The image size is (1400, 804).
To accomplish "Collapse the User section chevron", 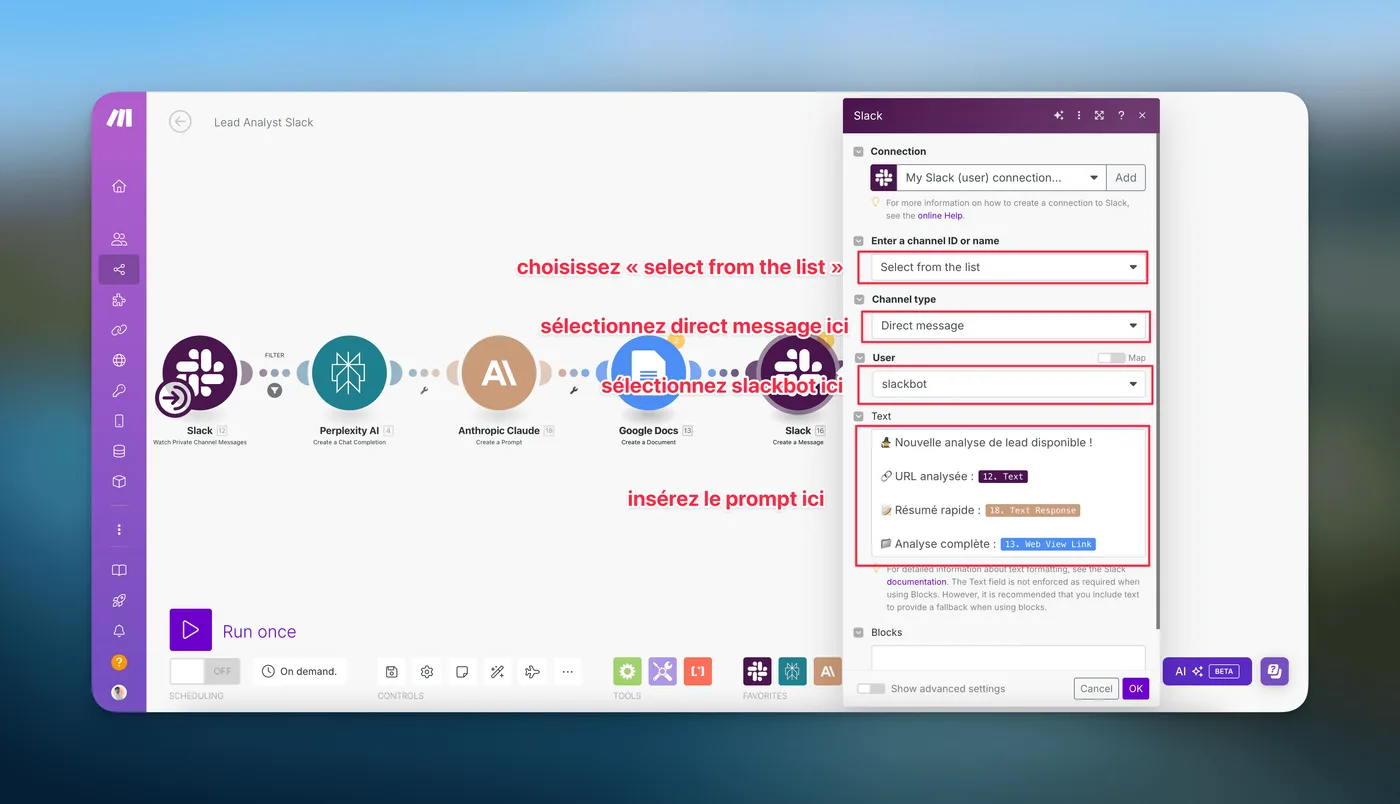I will click(x=858, y=358).
